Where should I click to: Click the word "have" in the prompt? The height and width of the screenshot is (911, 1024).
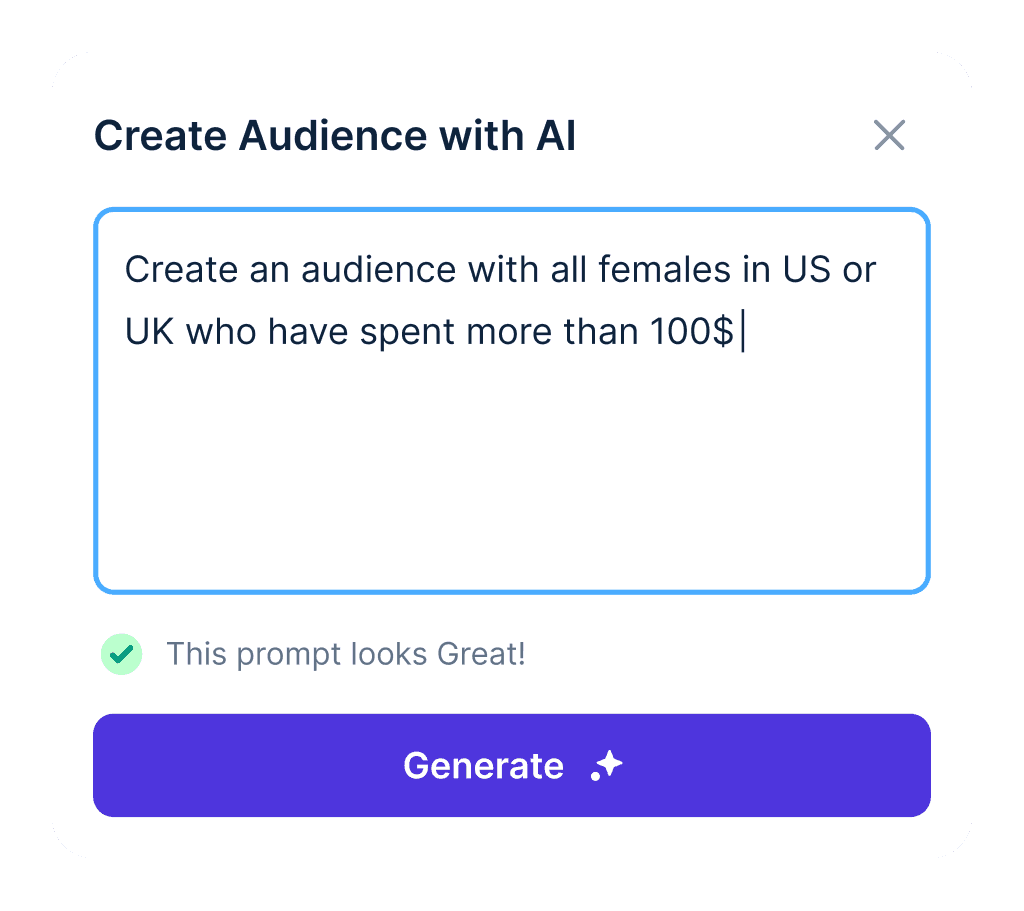tap(308, 331)
